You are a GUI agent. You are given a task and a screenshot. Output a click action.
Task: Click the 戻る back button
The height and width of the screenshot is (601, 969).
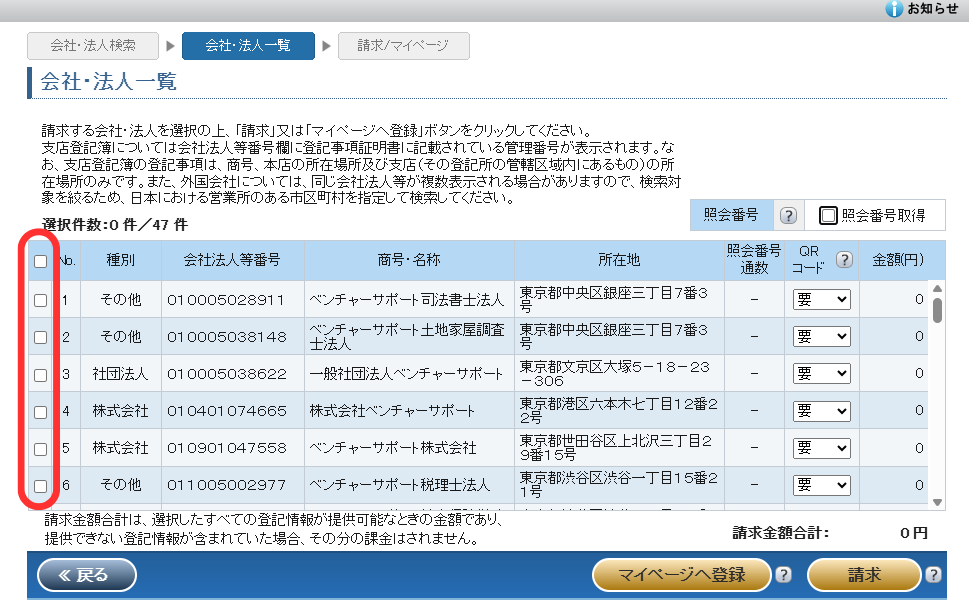86,574
